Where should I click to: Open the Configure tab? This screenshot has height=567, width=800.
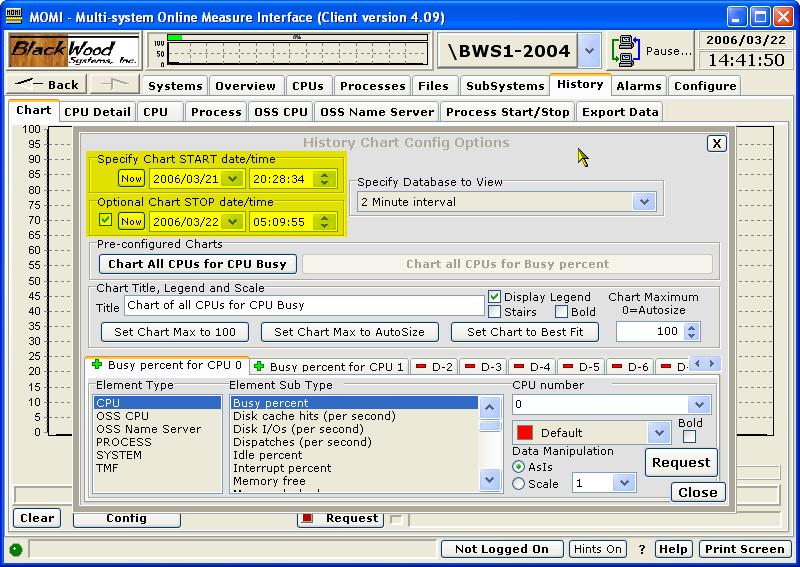(705, 86)
